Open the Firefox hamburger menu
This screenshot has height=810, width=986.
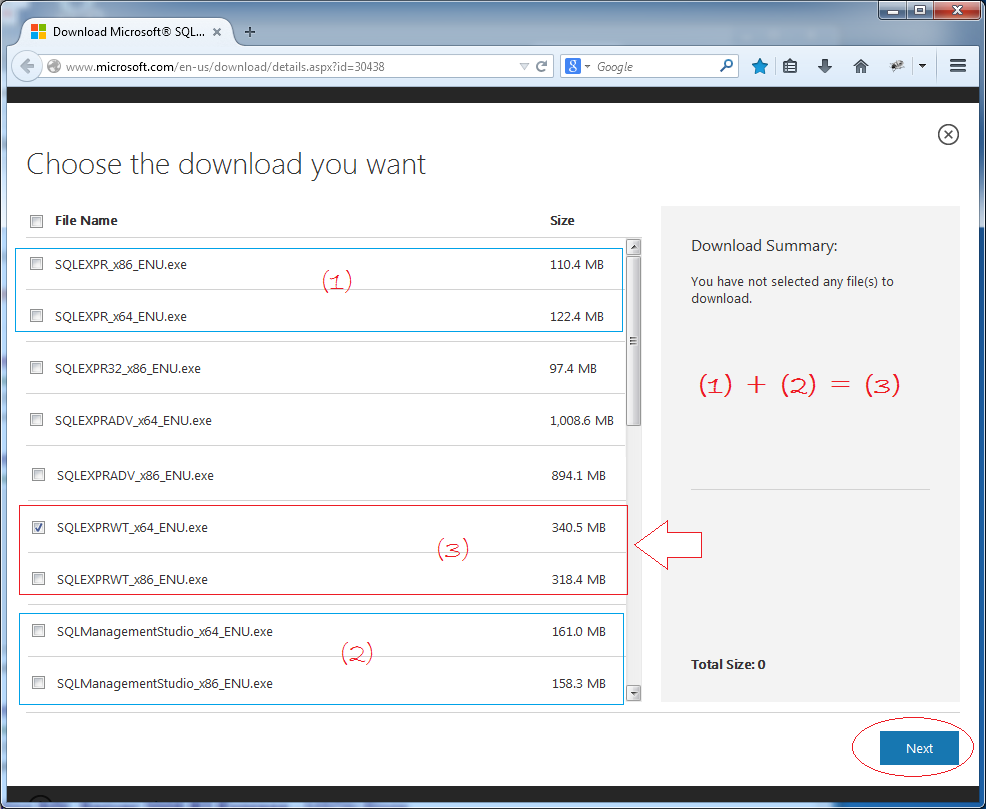point(958,65)
